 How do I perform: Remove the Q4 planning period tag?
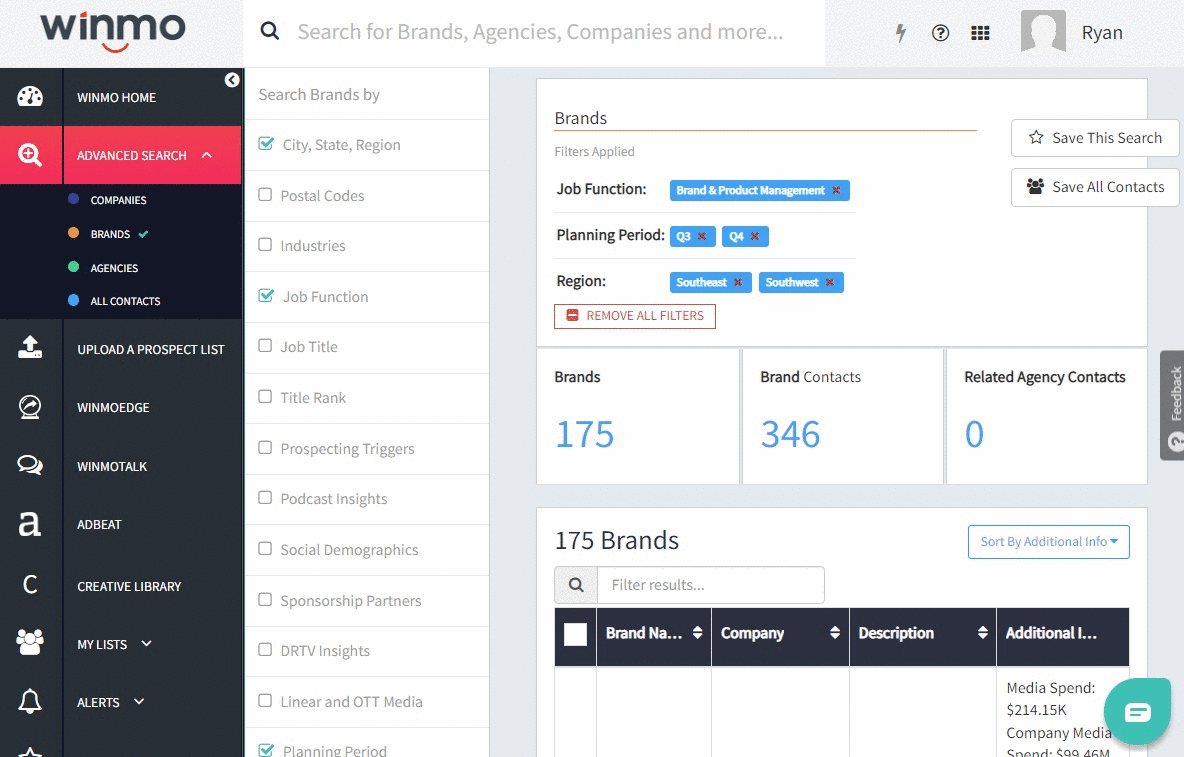[x=754, y=236]
